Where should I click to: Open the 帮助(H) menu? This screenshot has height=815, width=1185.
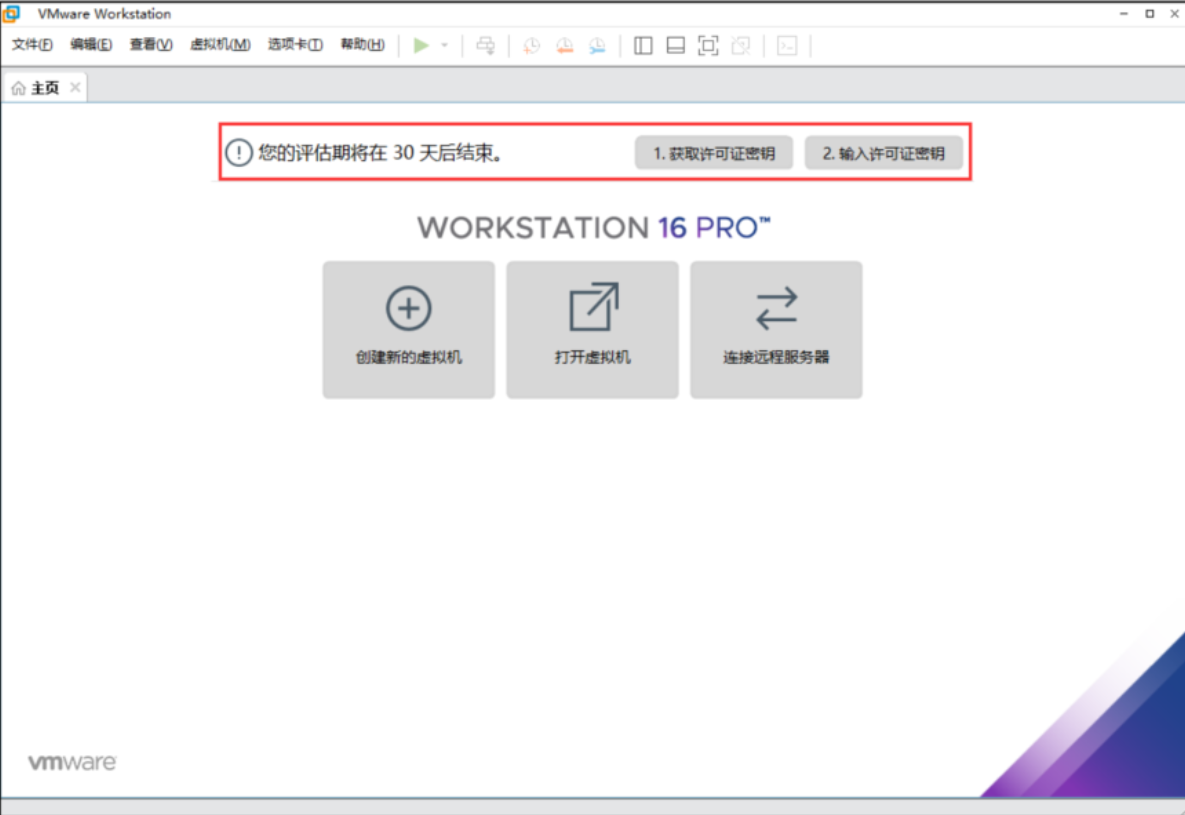pyautogui.click(x=362, y=45)
